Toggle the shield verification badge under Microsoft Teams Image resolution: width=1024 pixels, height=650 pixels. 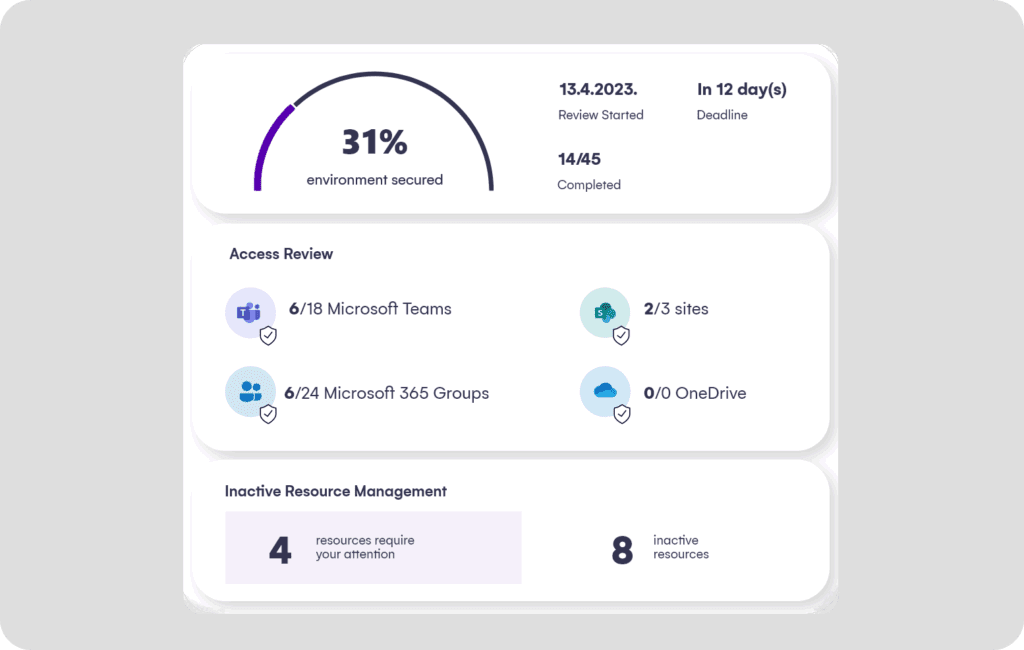(266, 334)
